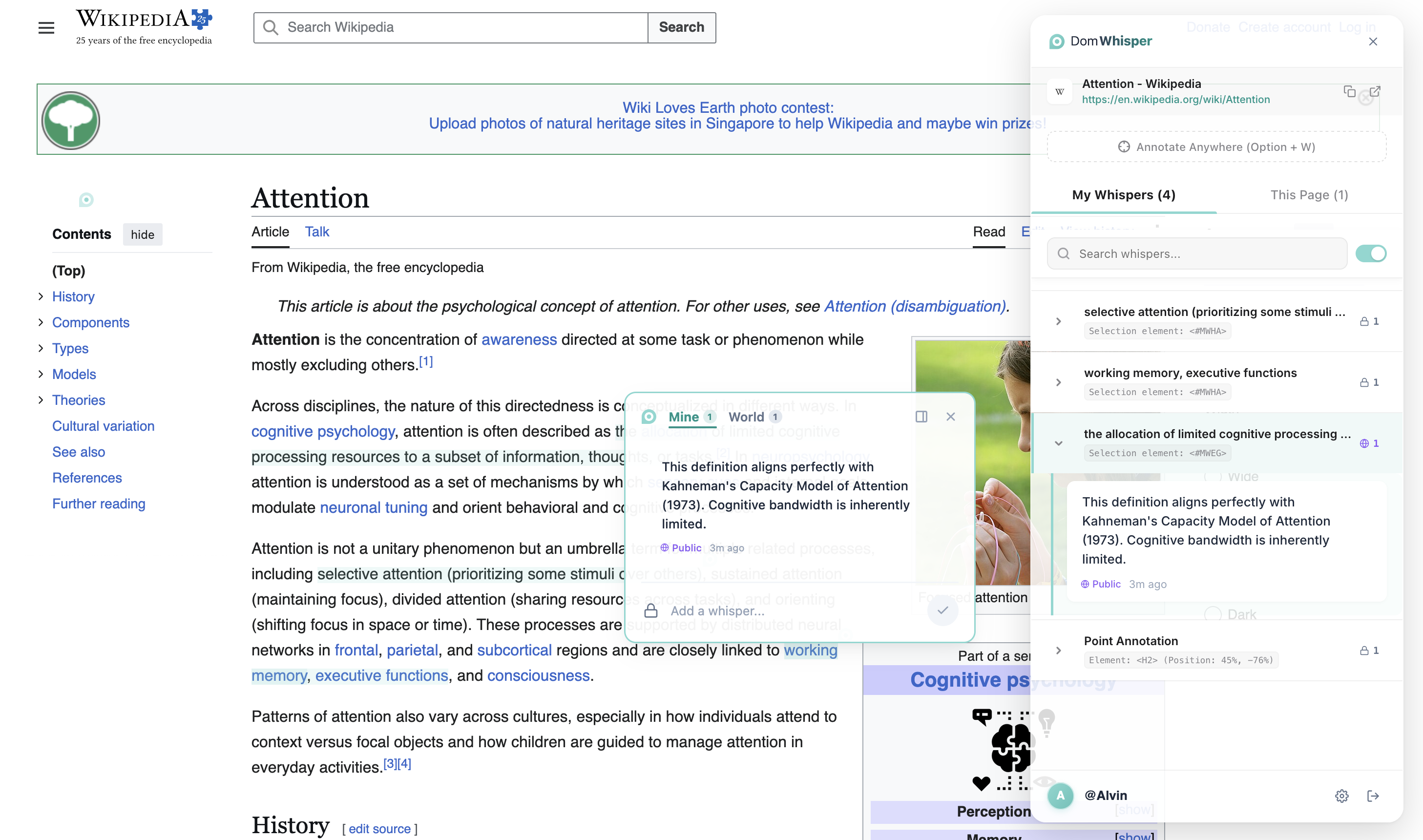Close the whisper popup
The width and height of the screenshot is (1423, 840).
pos(951,417)
